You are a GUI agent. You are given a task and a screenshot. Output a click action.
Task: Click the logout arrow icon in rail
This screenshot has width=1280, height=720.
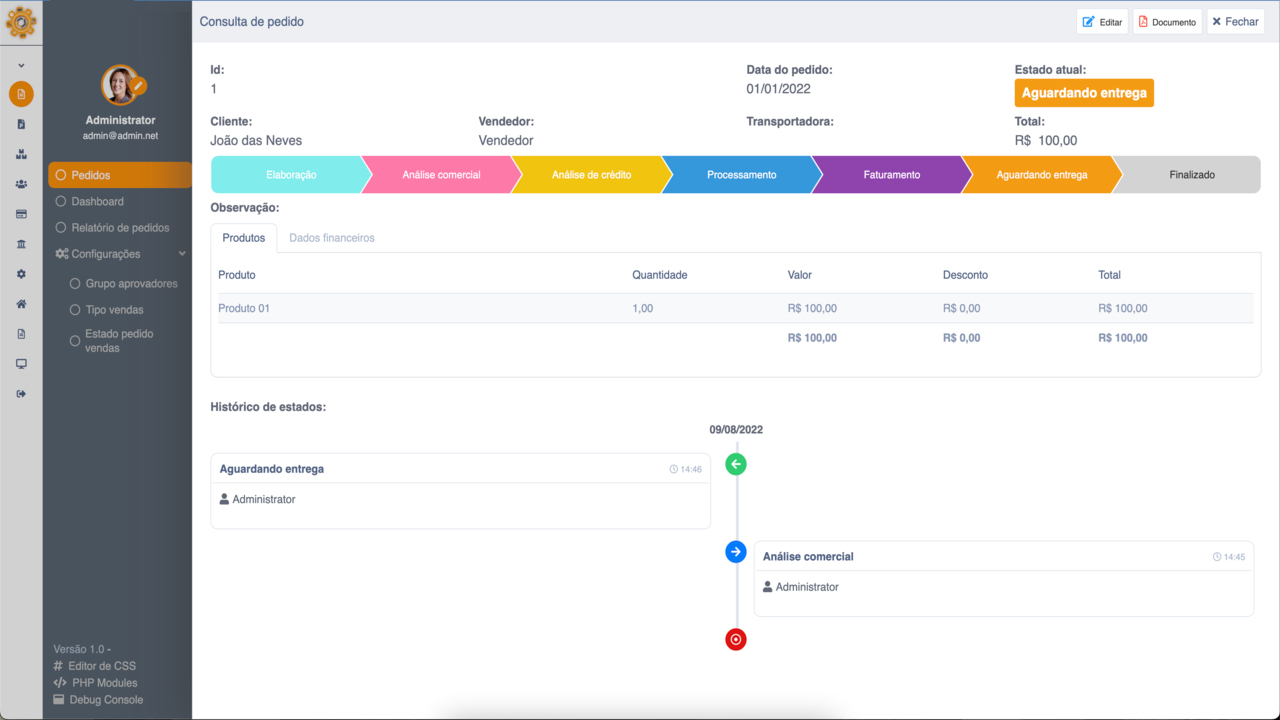[x=21, y=394]
